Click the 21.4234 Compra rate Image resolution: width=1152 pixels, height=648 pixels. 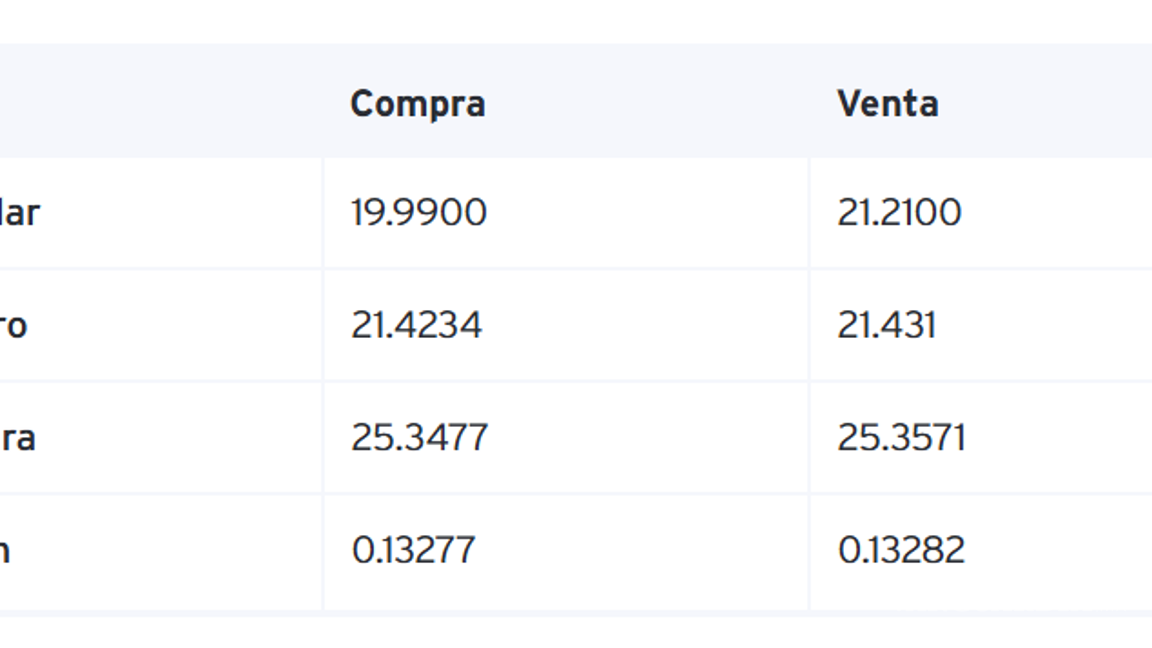click(416, 325)
